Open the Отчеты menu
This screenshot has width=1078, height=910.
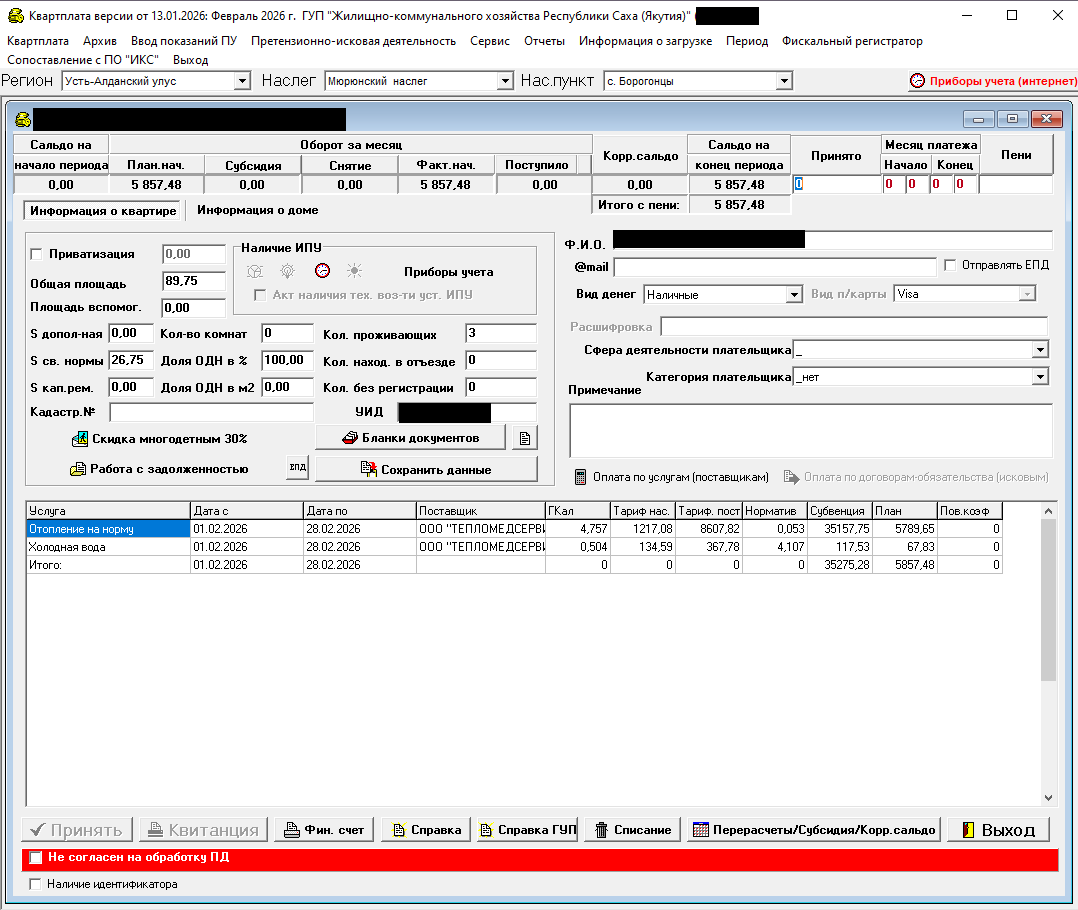544,41
